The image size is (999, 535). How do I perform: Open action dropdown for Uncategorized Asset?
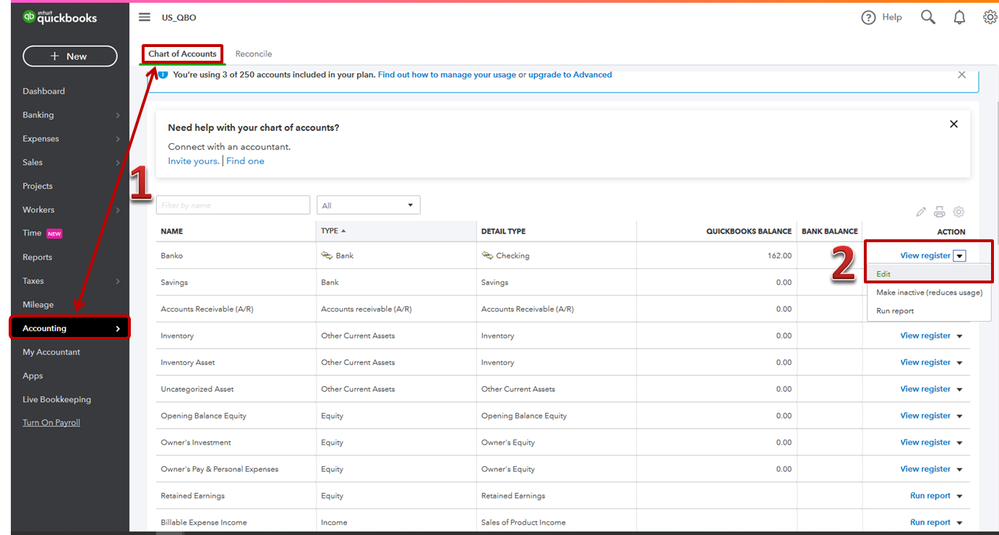pyautogui.click(x=959, y=389)
